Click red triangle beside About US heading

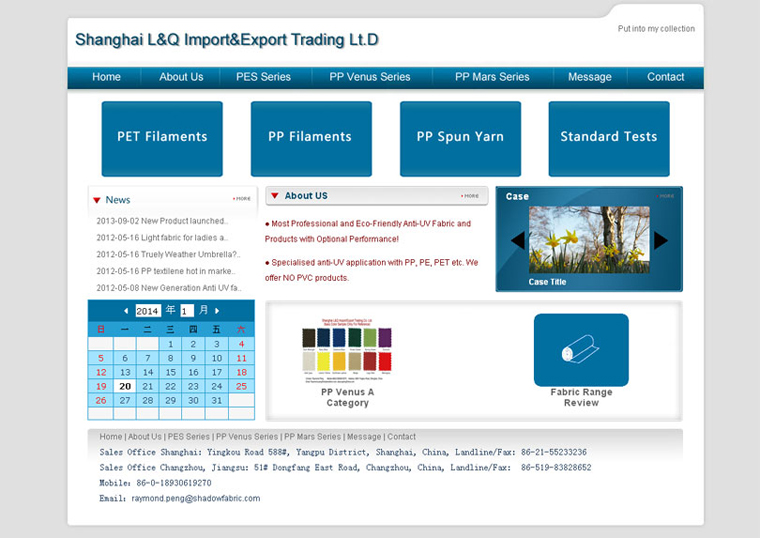[275, 196]
